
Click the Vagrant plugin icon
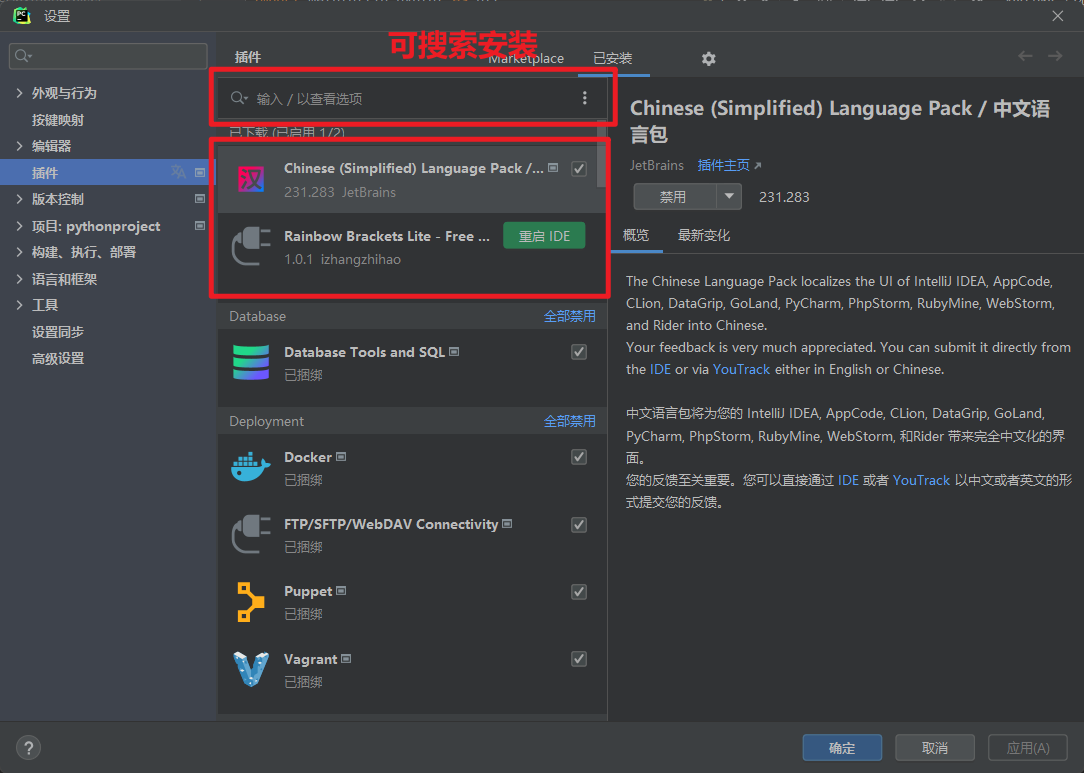[x=250, y=669]
